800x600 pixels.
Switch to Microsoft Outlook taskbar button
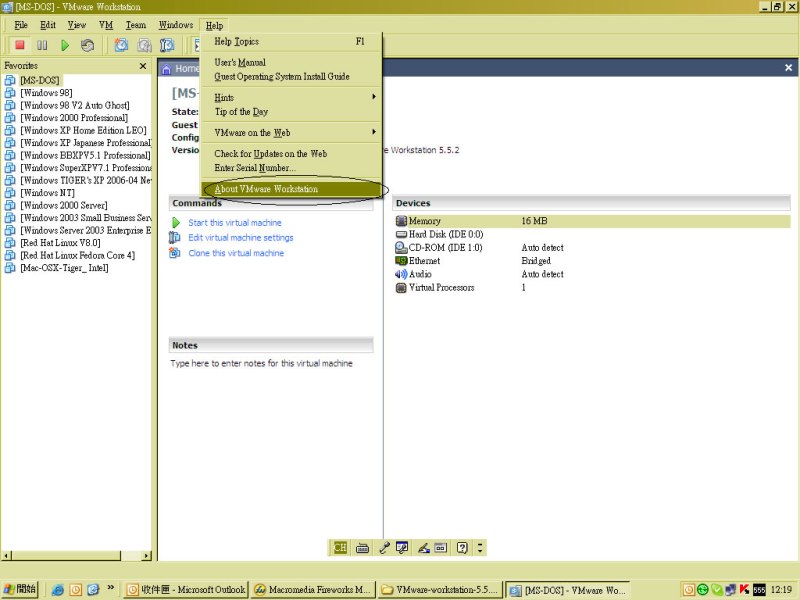click(x=186, y=590)
